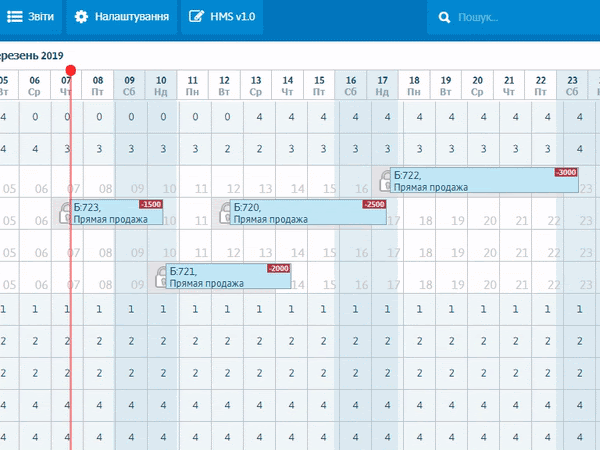
Task: Select the 23 Сб weekend column header
Action: point(572,84)
